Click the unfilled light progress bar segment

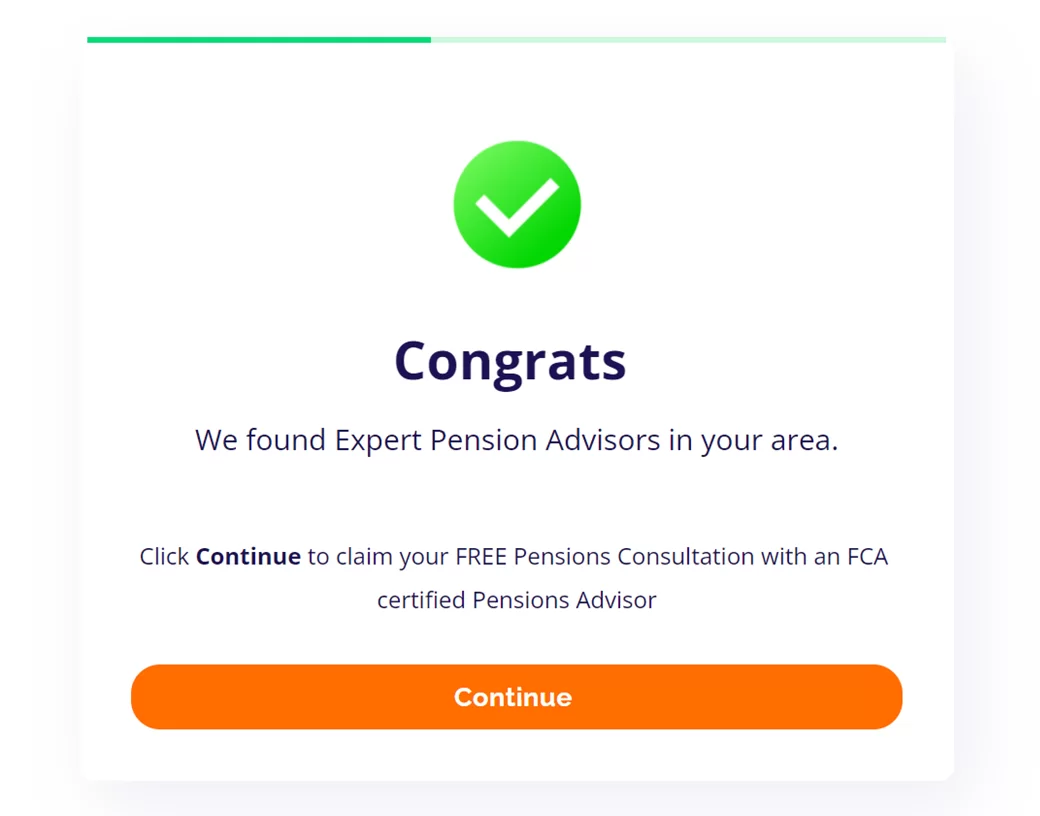click(x=688, y=40)
